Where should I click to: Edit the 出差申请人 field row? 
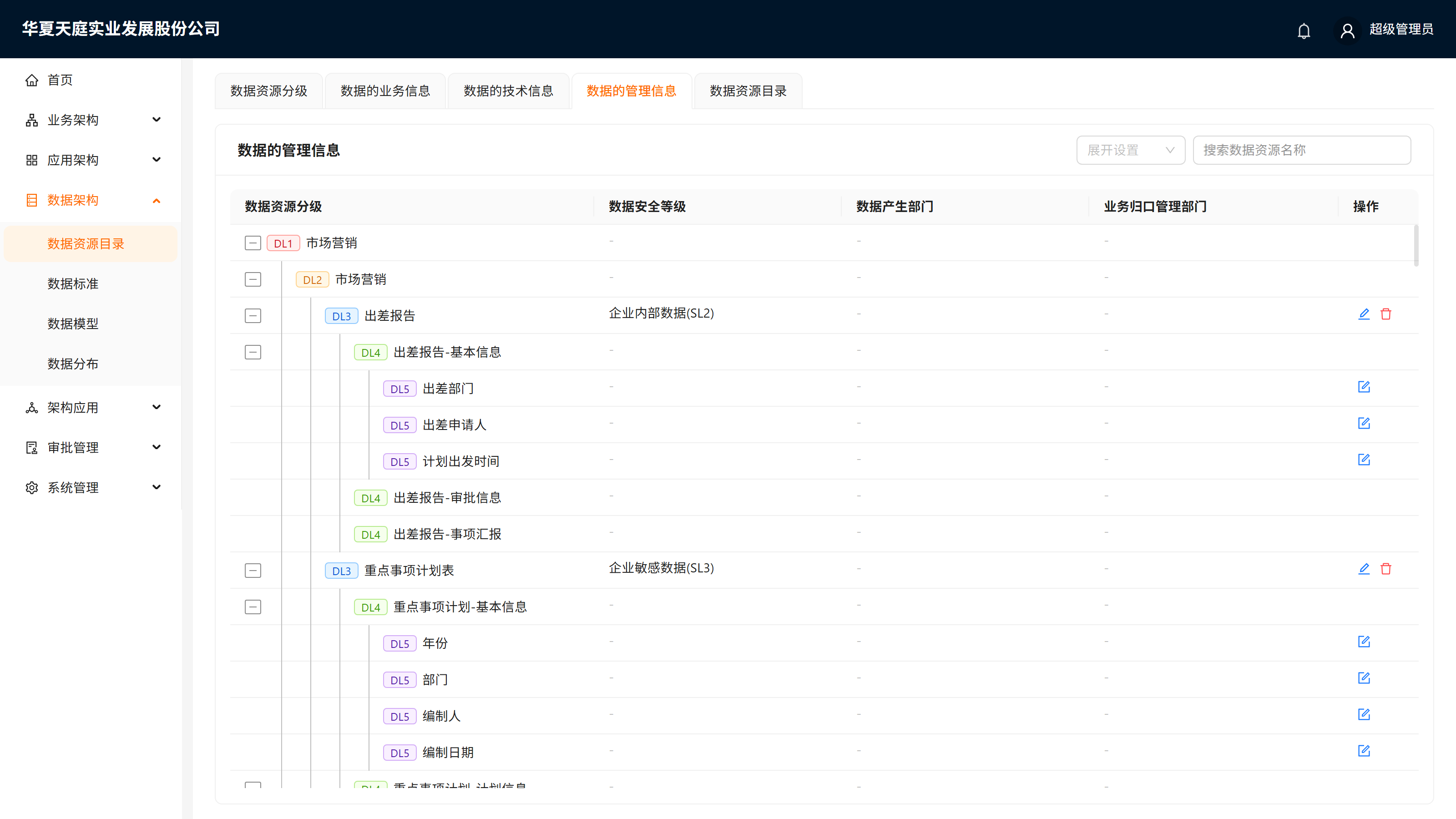(x=1364, y=423)
